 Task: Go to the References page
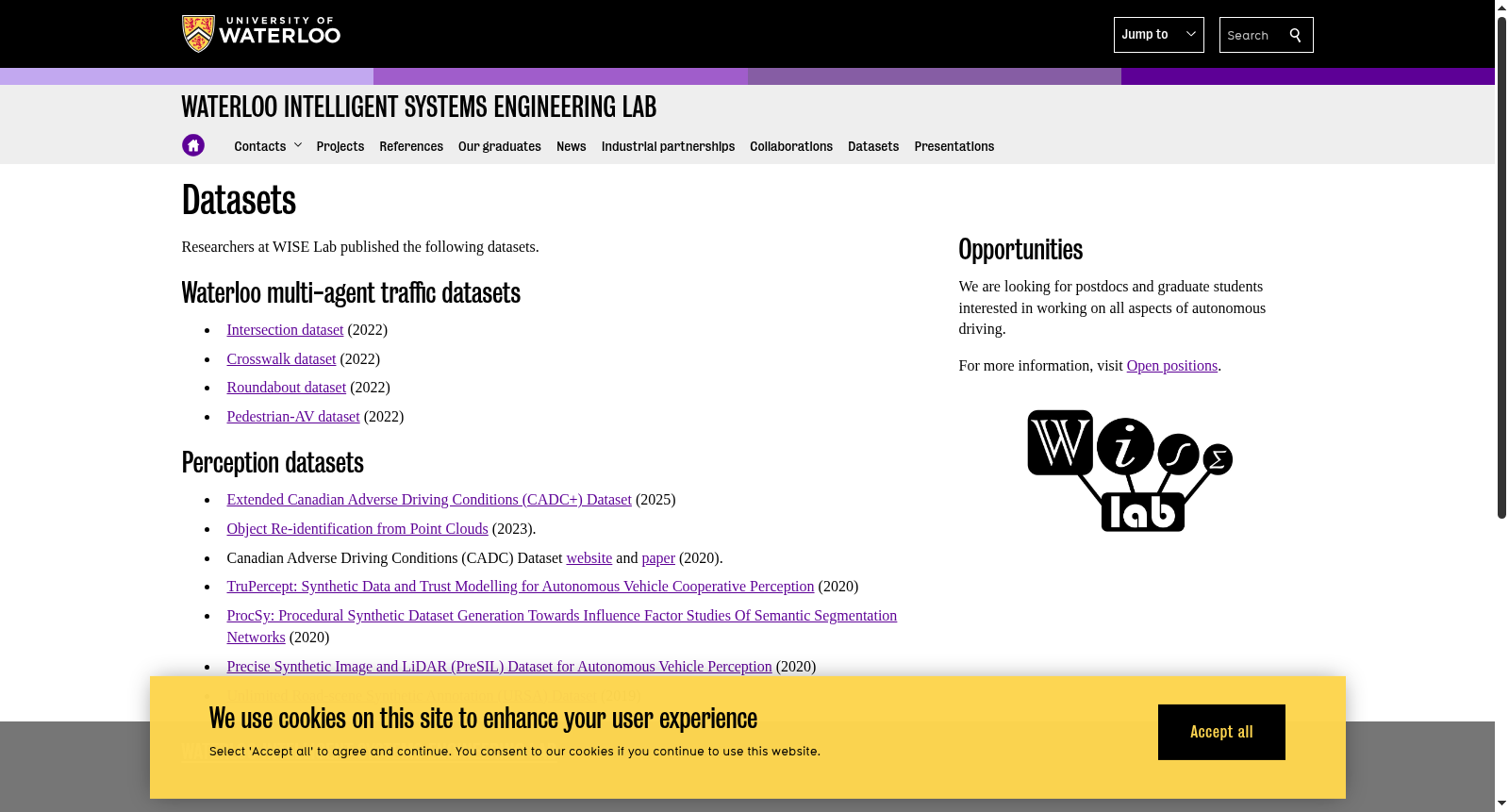click(411, 146)
